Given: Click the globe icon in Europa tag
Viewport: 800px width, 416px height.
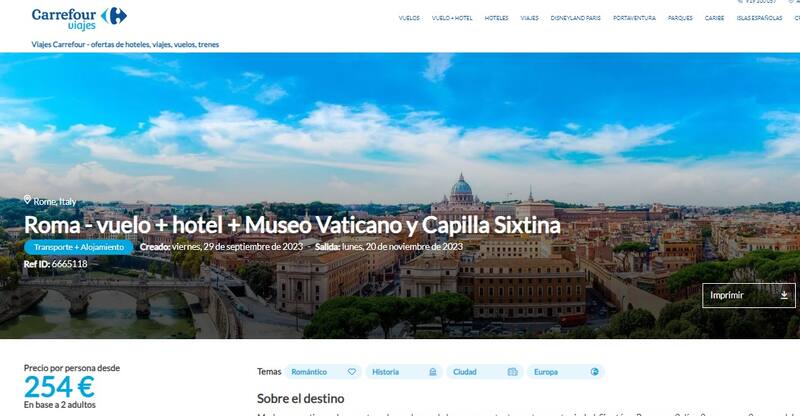Looking at the screenshot, I should pyautogui.click(x=594, y=372).
